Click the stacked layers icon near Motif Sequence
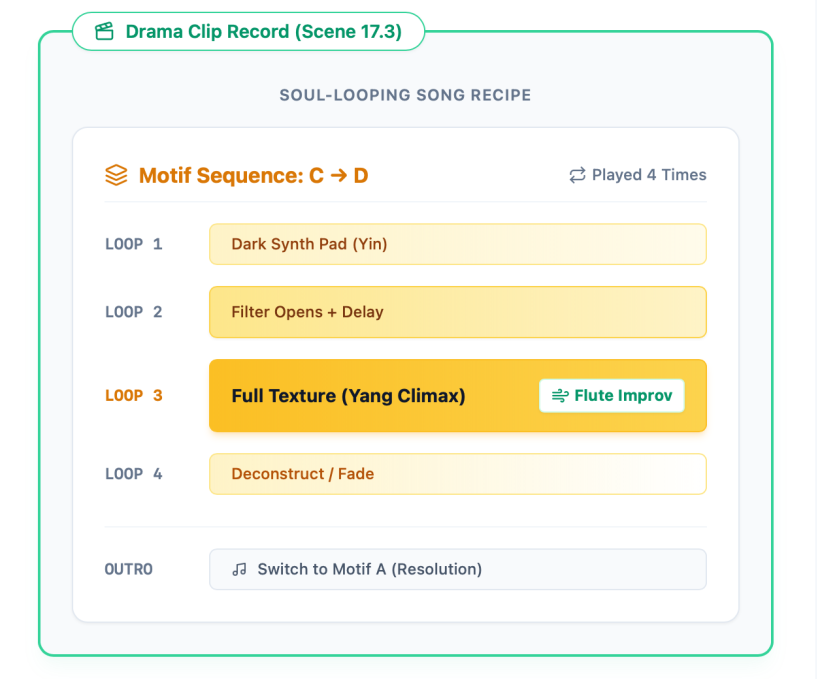 [116, 175]
